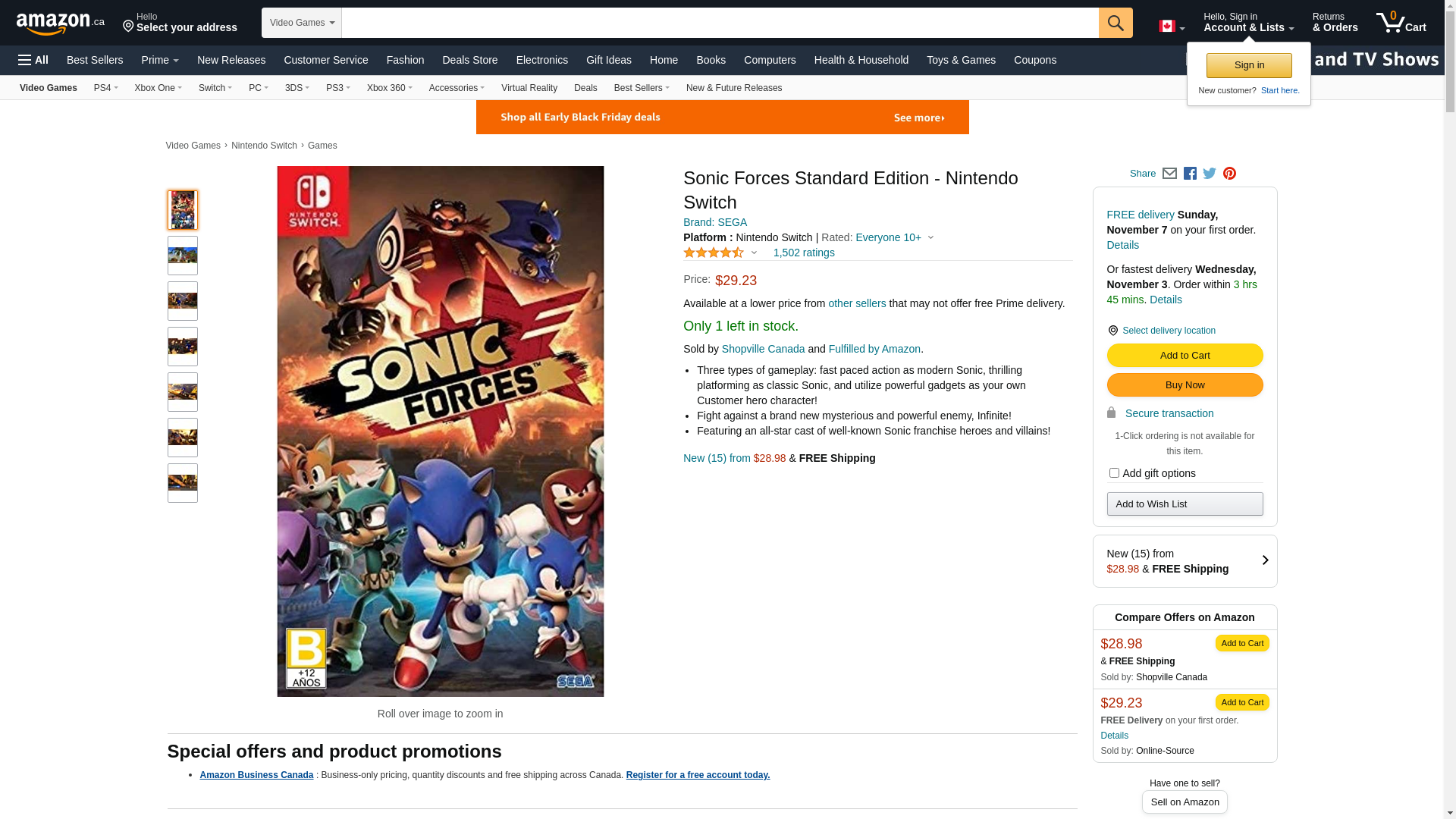Expand Video Games search category dropdown
1456x819 pixels.
[x=302, y=23]
